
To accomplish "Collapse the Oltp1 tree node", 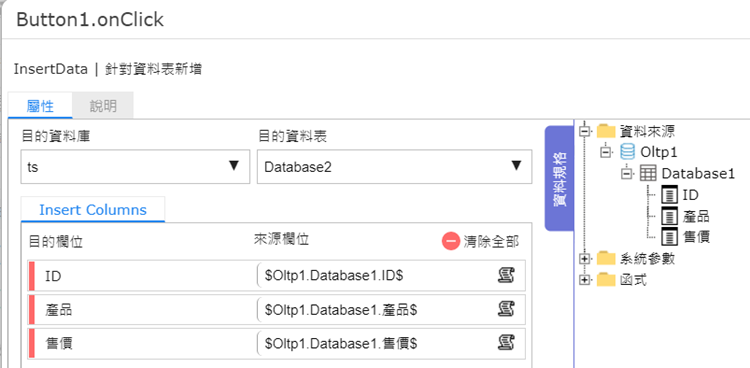I will [x=606, y=152].
